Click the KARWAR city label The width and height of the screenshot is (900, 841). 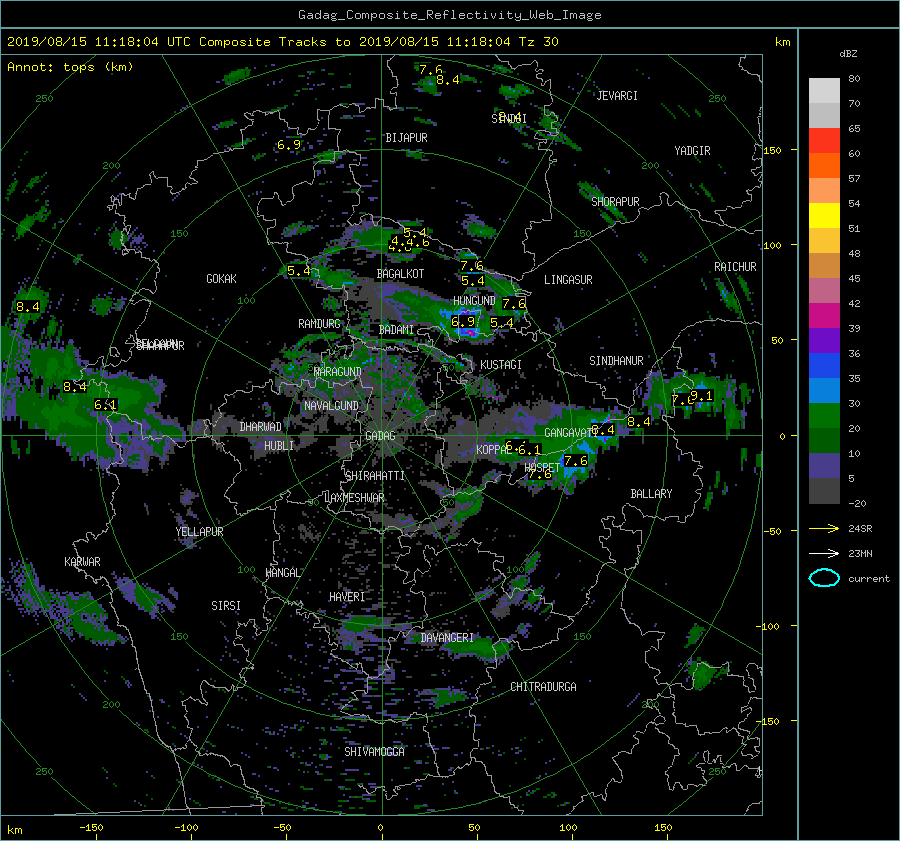82,562
